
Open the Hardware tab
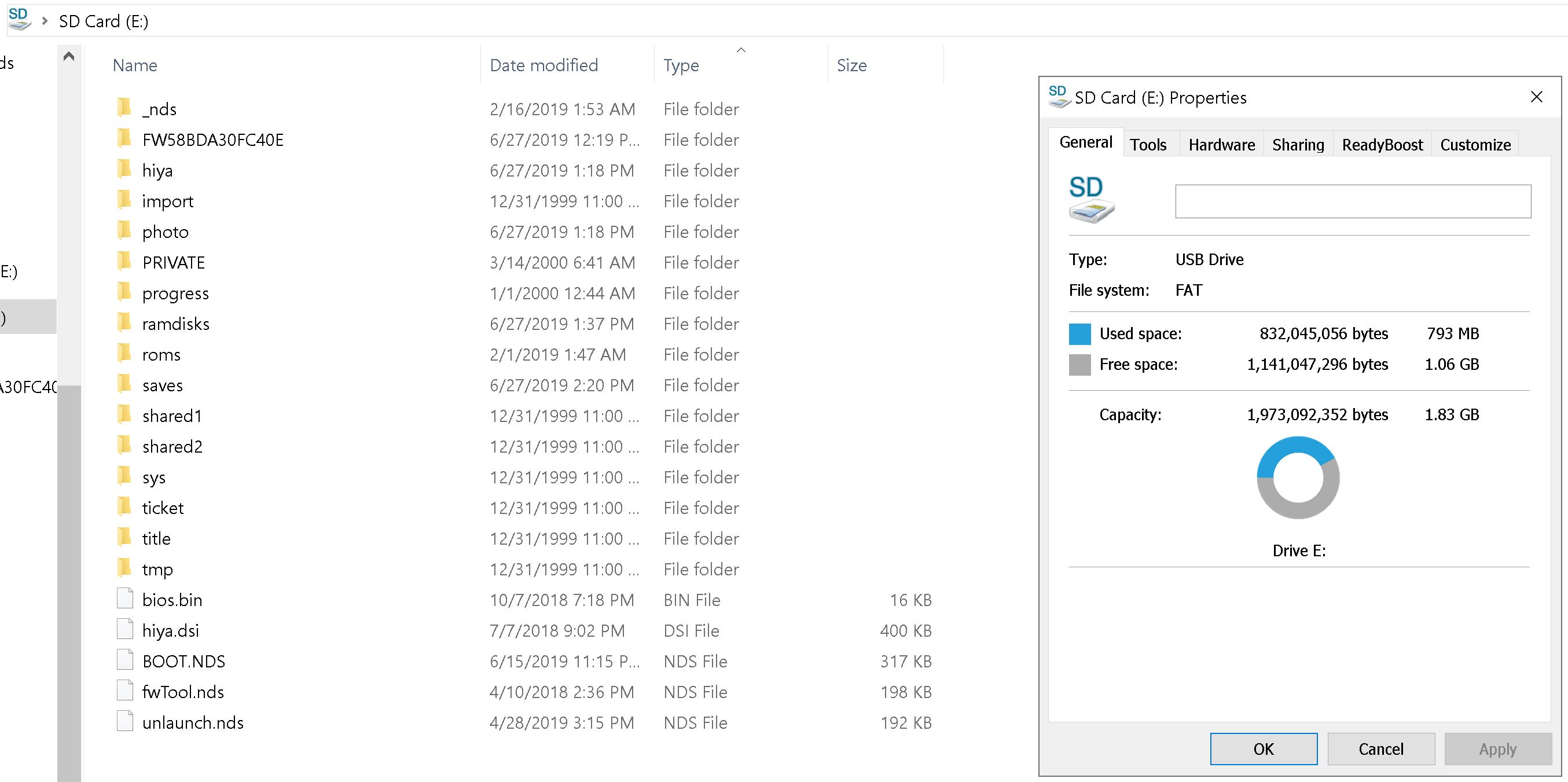(1222, 144)
